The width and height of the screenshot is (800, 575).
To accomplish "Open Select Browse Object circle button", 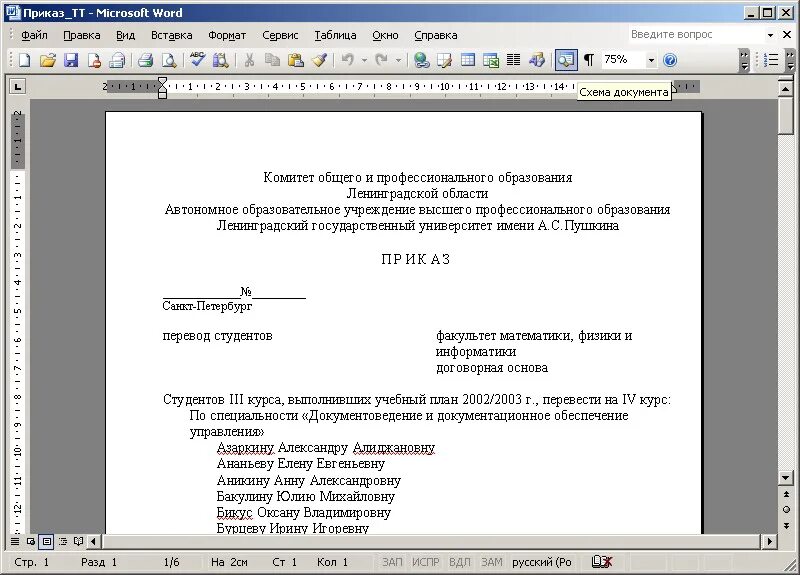I will pos(786,509).
